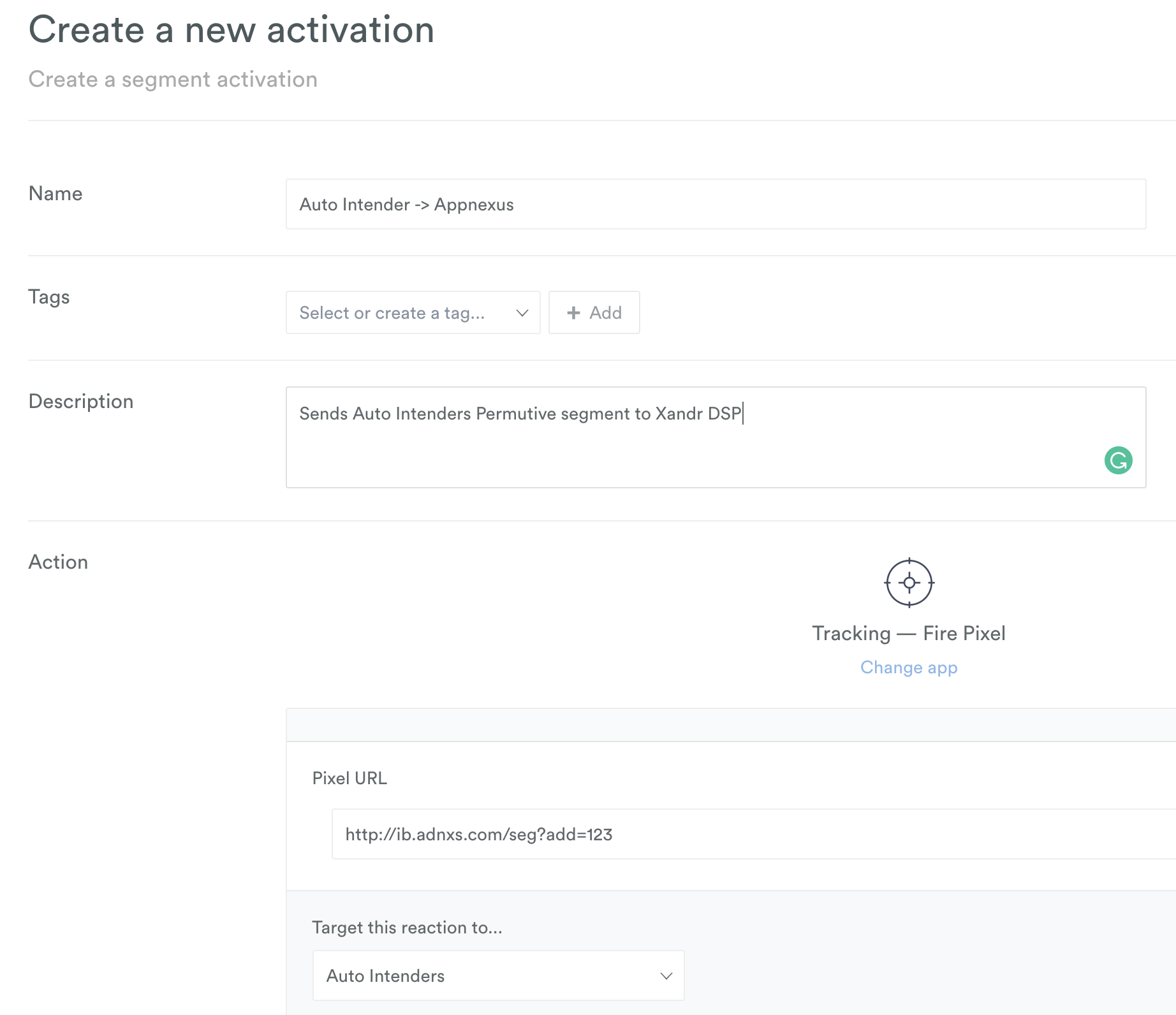Click the plus icon on Add button
Viewport: 1176px width, 1015px height.
(573, 312)
